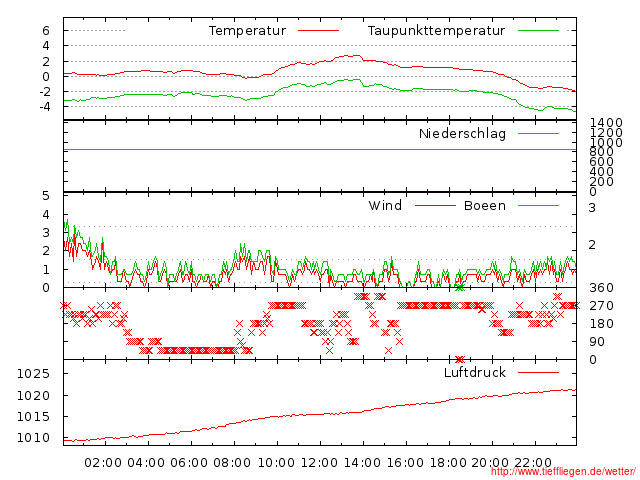The height and width of the screenshot is (480, 640).
Task: Click the 06:00 time axis label
Action: 189,463
